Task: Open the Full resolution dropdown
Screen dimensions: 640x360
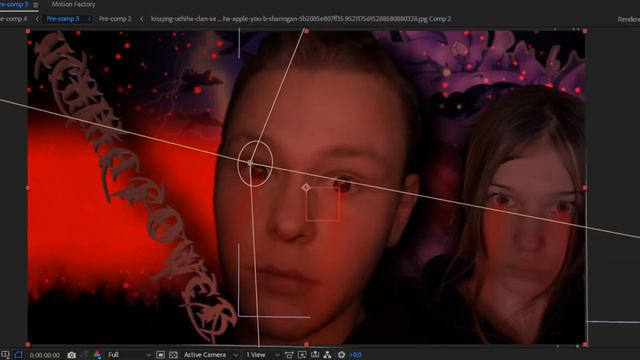Action: [x=129, y=355]
